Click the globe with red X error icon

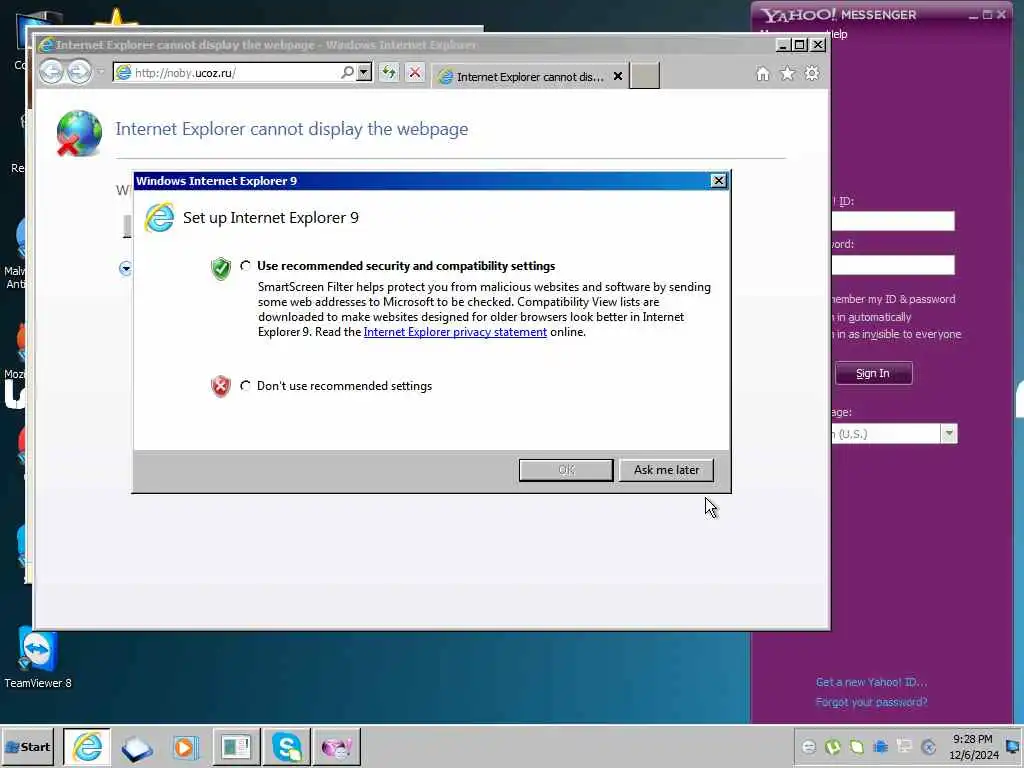pos(79,133)
